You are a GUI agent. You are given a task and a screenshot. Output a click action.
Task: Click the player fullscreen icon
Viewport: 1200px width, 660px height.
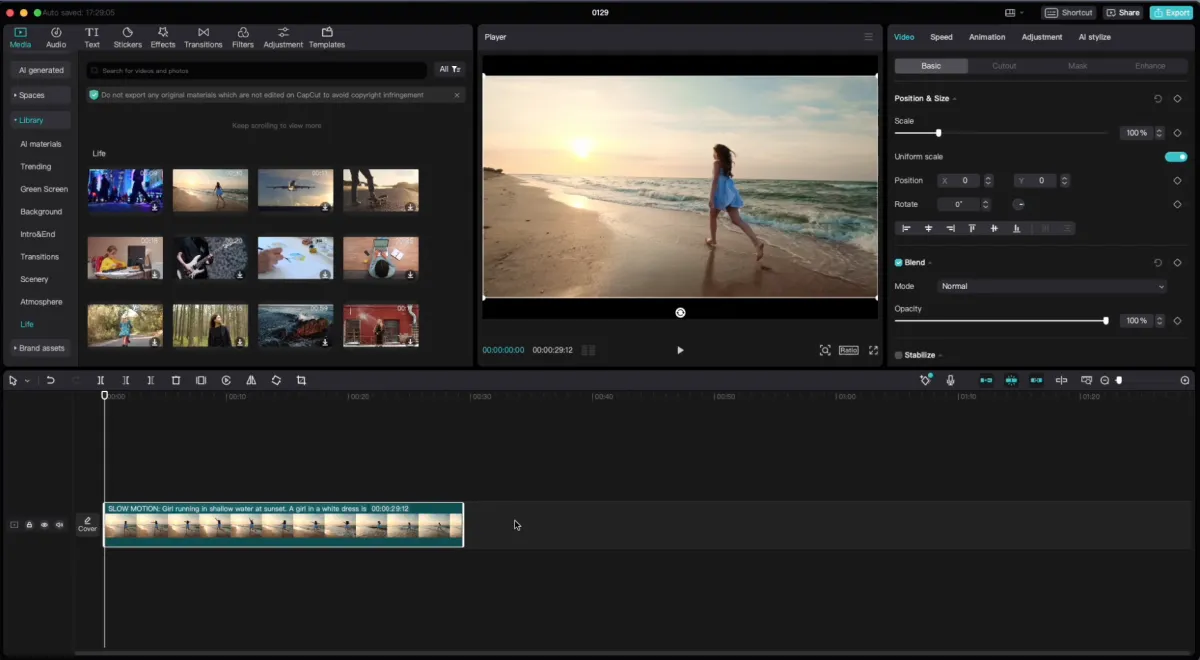point(873,350)
